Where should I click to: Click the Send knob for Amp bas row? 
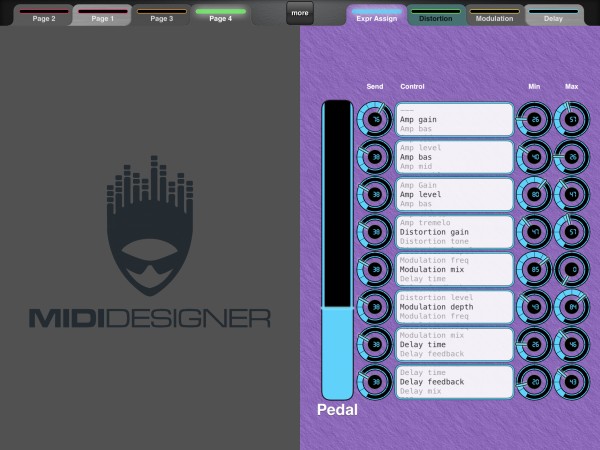click(375, 157)
